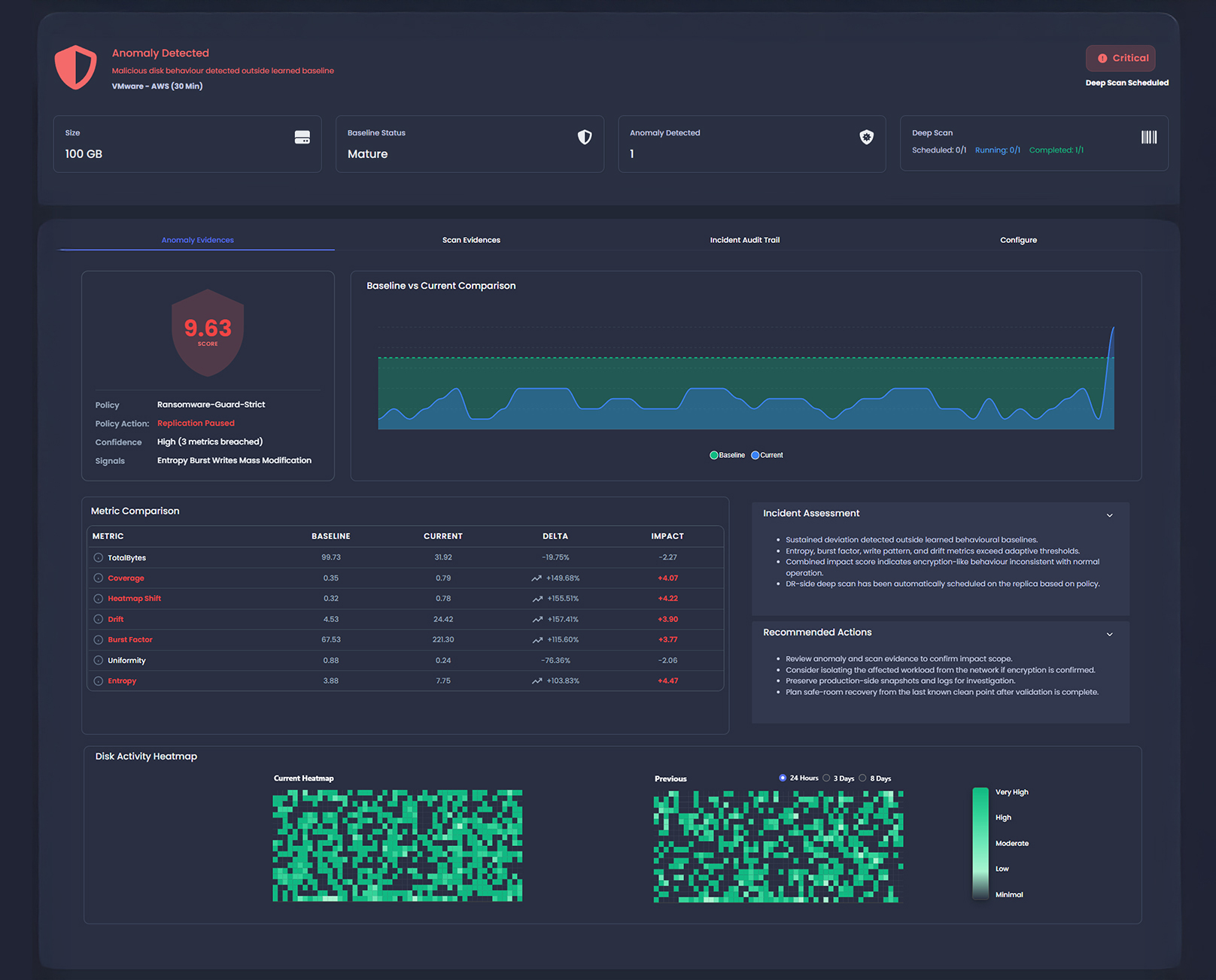
Task: Click a cell in the Current Heatmap
Action: [397, 845]
